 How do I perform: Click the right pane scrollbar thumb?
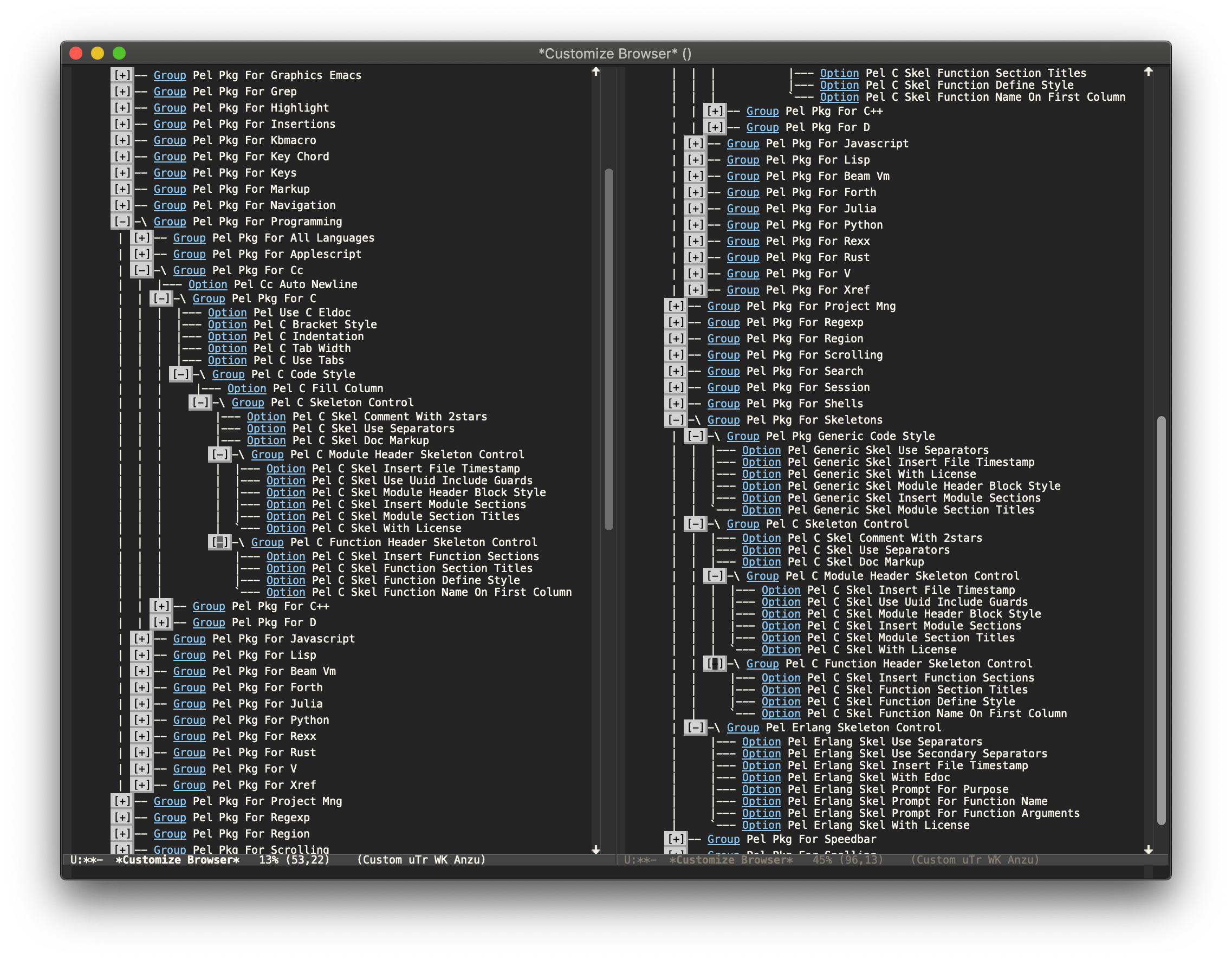tap(1161, 620)
